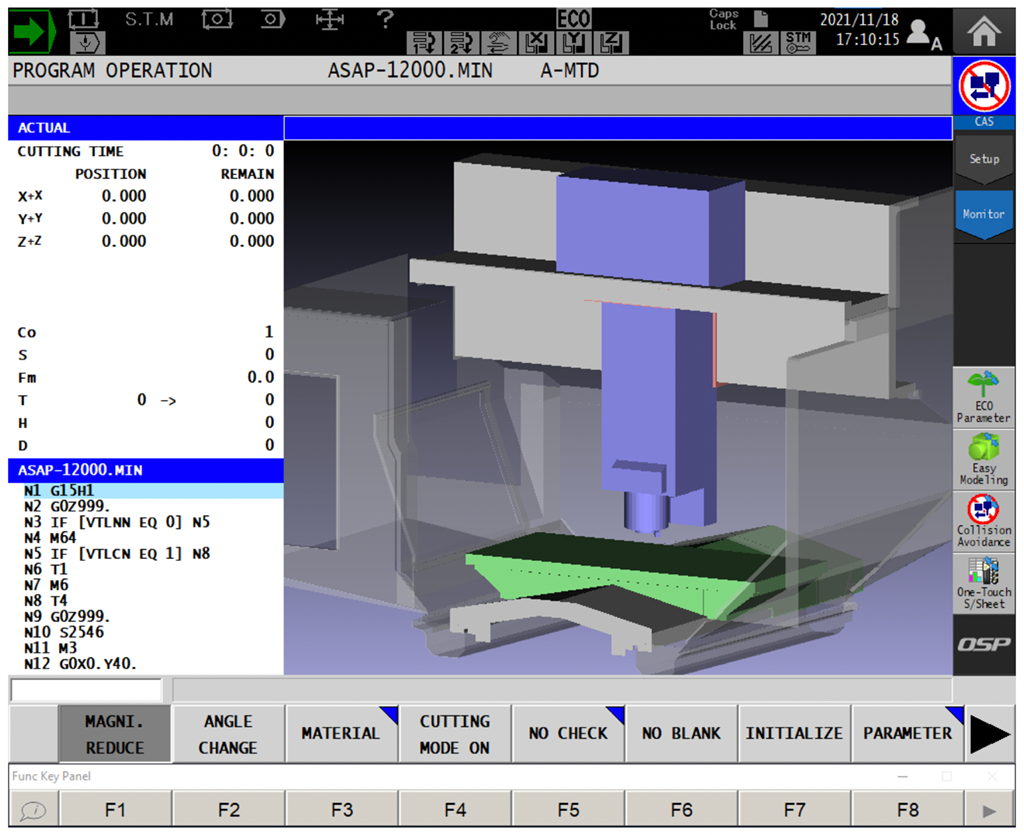Viewport: 1024px width, 835px height.
Task: Switch to the Setup tab
Action: pyautogui.click(x=983, y=159)
